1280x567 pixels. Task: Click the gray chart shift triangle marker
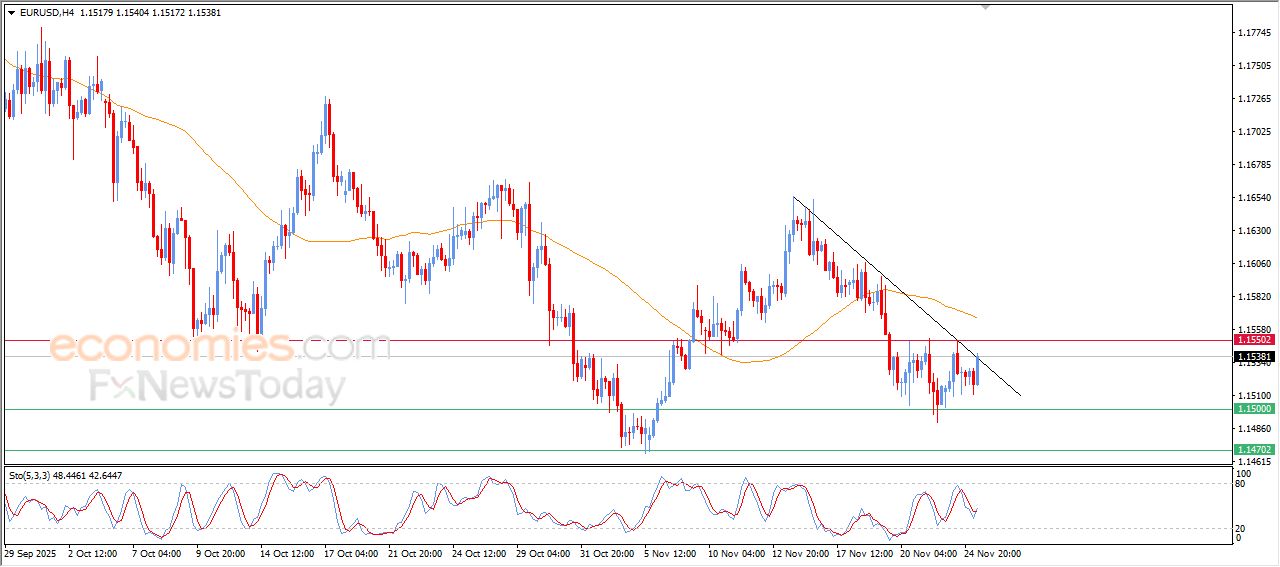pos(986,7)
